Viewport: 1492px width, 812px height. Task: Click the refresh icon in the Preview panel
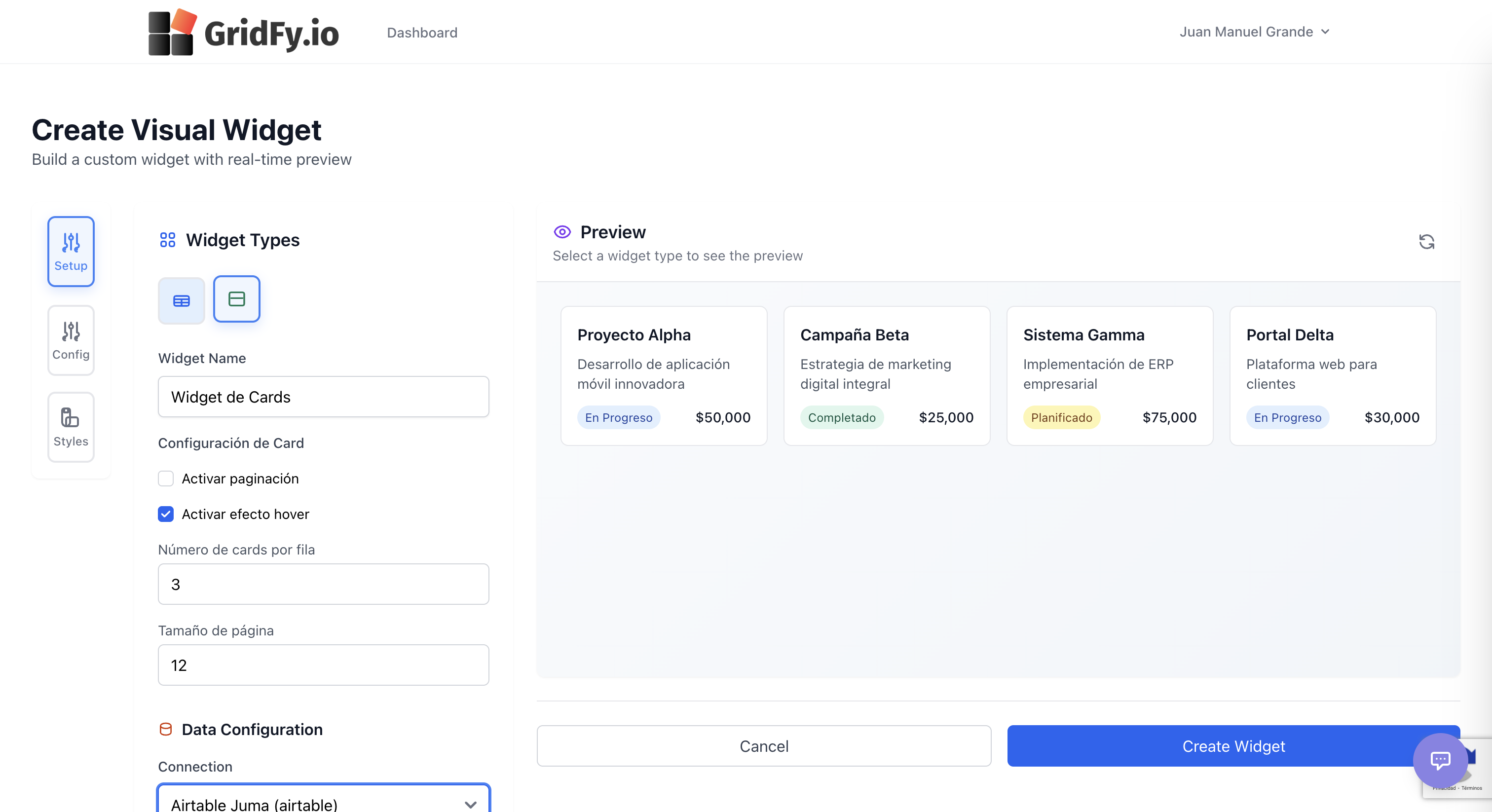(x=1426, y=242)
